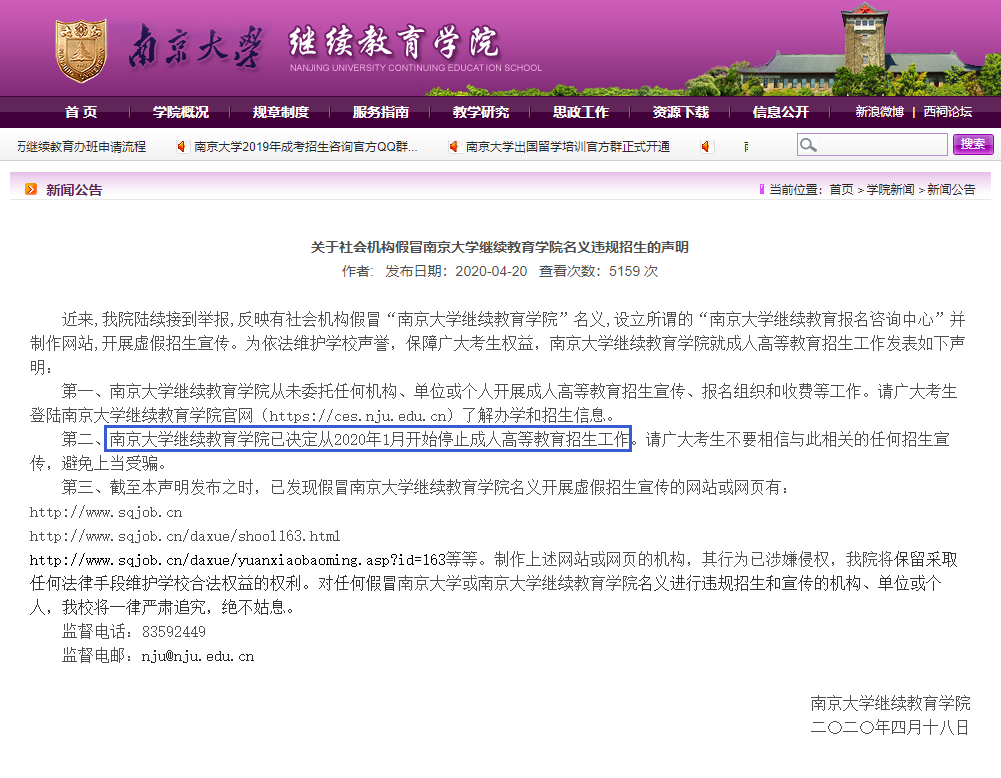The height and width of the screenshot is (778, 1001).
Task: Click the magnifier icon in search box
Action: tap(808, 145)
